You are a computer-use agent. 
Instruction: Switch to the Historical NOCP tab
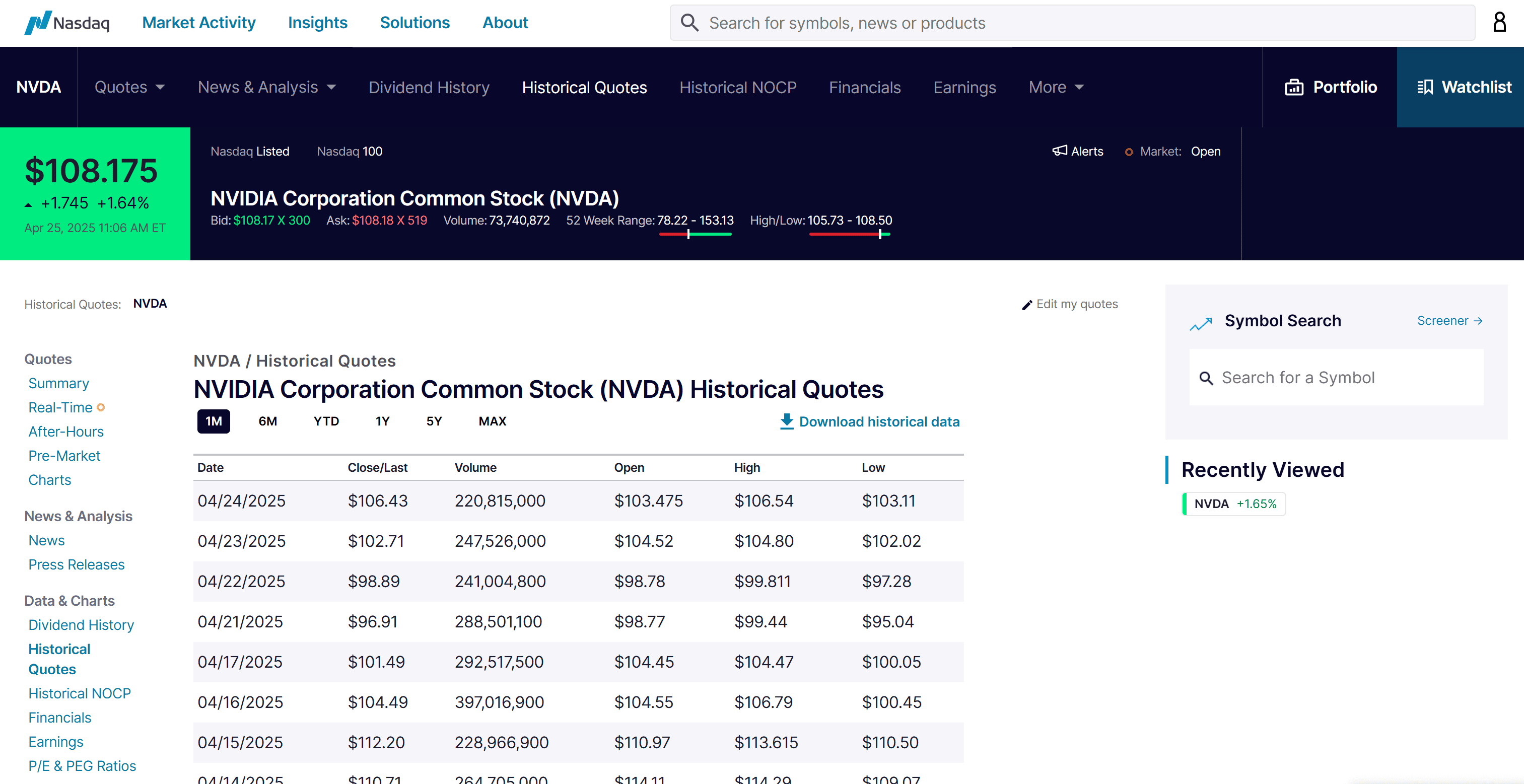[x=737, y=88]
